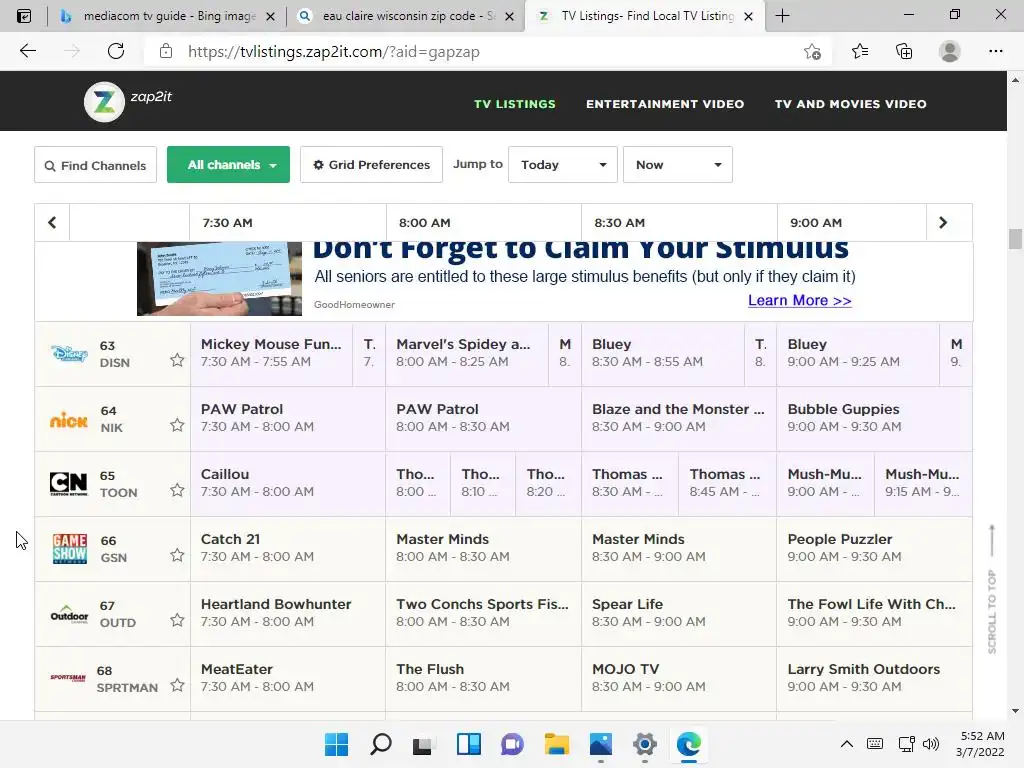Click the address bar URL

click(334, 52)
